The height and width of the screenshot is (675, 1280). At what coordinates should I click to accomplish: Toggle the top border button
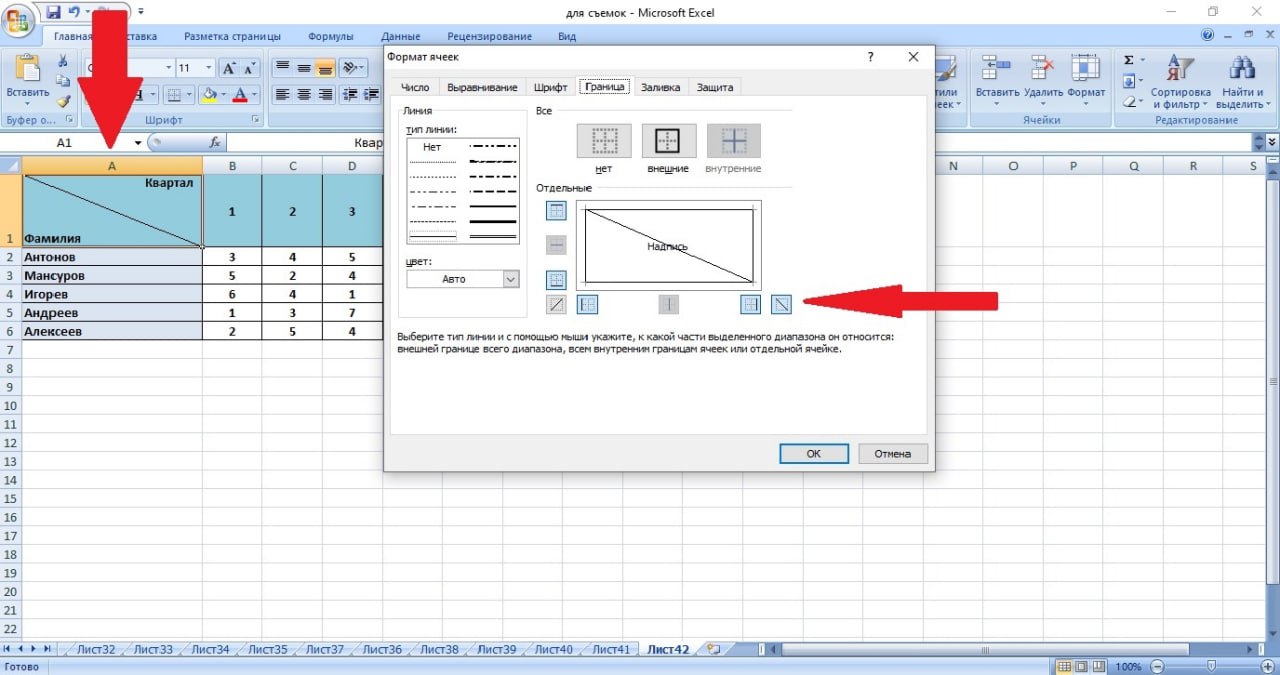coord(557,210)
